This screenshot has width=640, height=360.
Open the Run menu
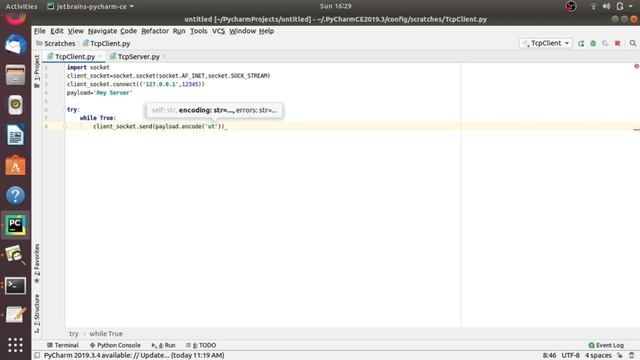[x=179, y=31]
